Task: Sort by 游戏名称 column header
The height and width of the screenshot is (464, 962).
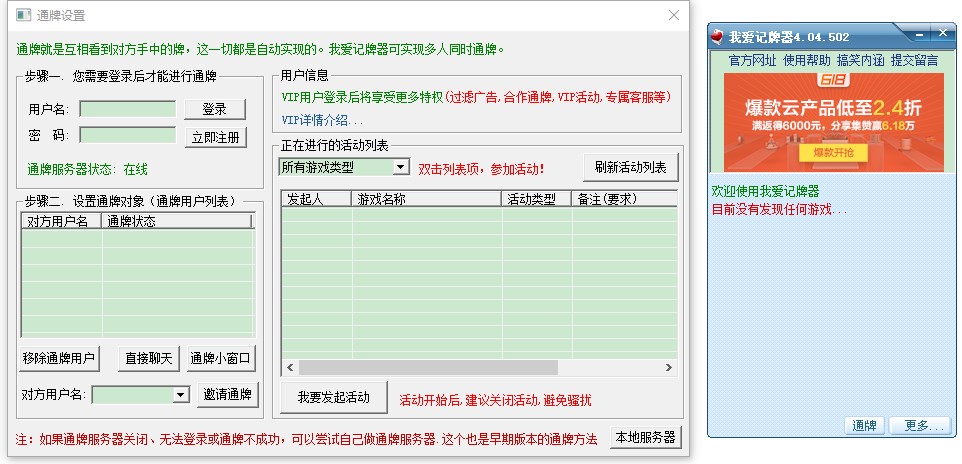Action: 426,199
